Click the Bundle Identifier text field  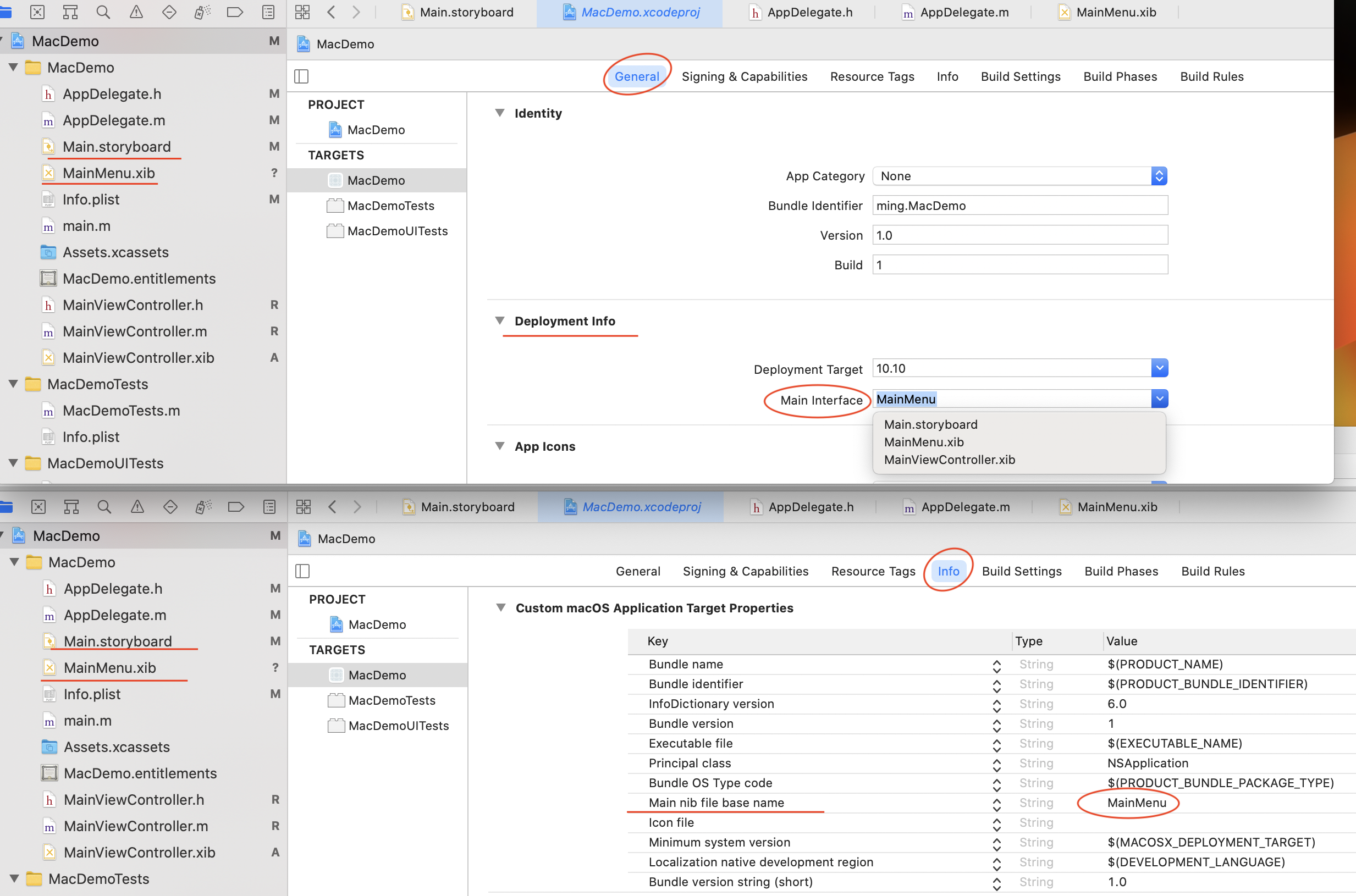tap(1019, 205)
